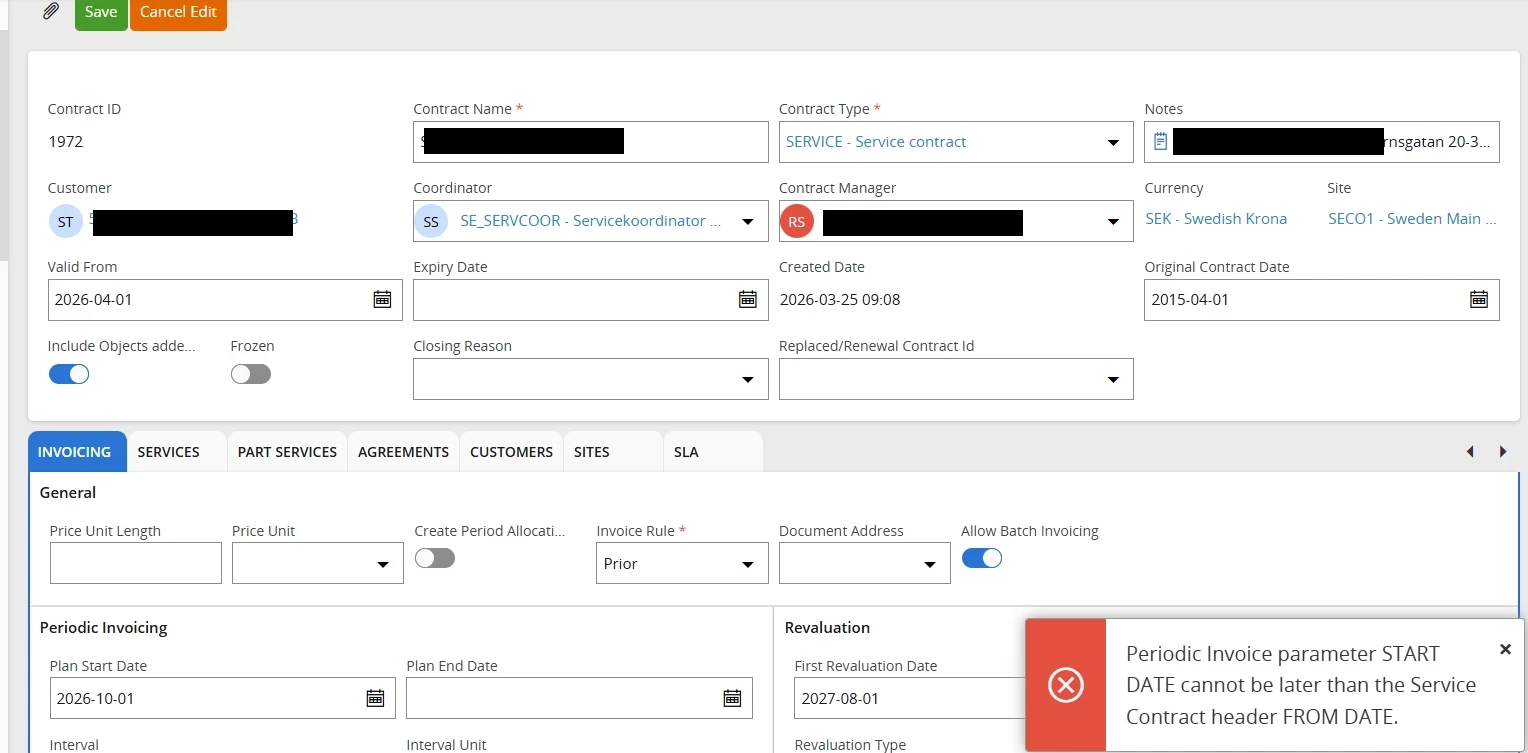Open the Plan Start Date calendar picker
Viewport: 1528px width, 753px height.
pos(375,698)
